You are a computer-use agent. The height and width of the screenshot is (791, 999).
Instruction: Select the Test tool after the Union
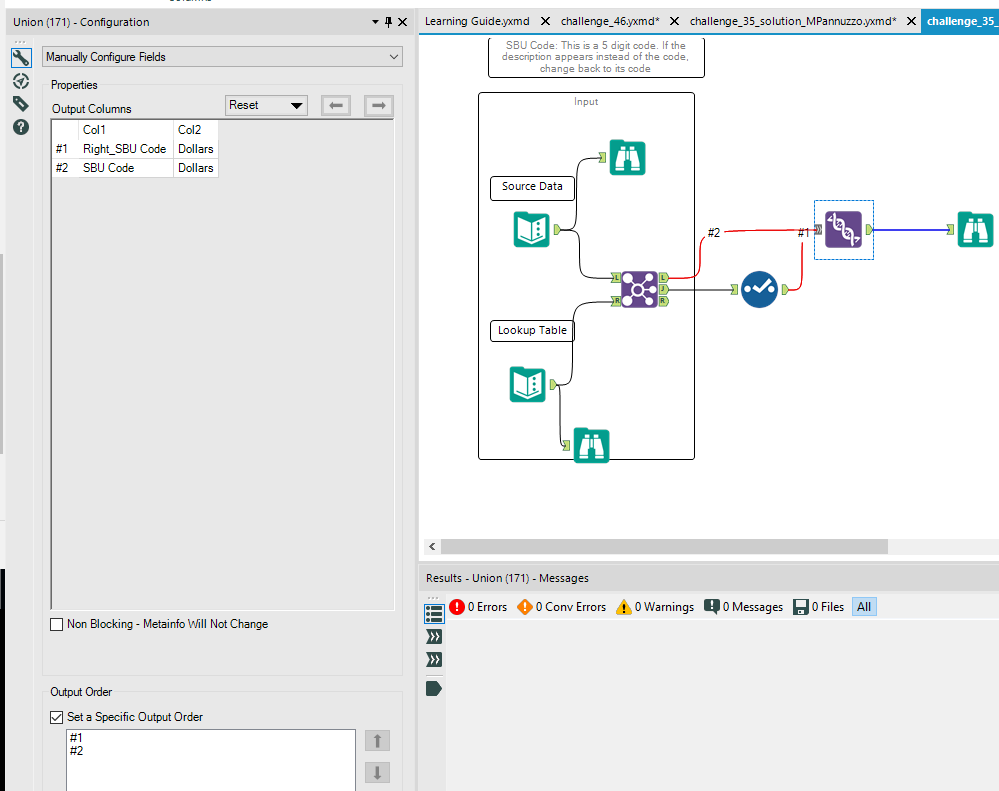[x=759, y=288]
